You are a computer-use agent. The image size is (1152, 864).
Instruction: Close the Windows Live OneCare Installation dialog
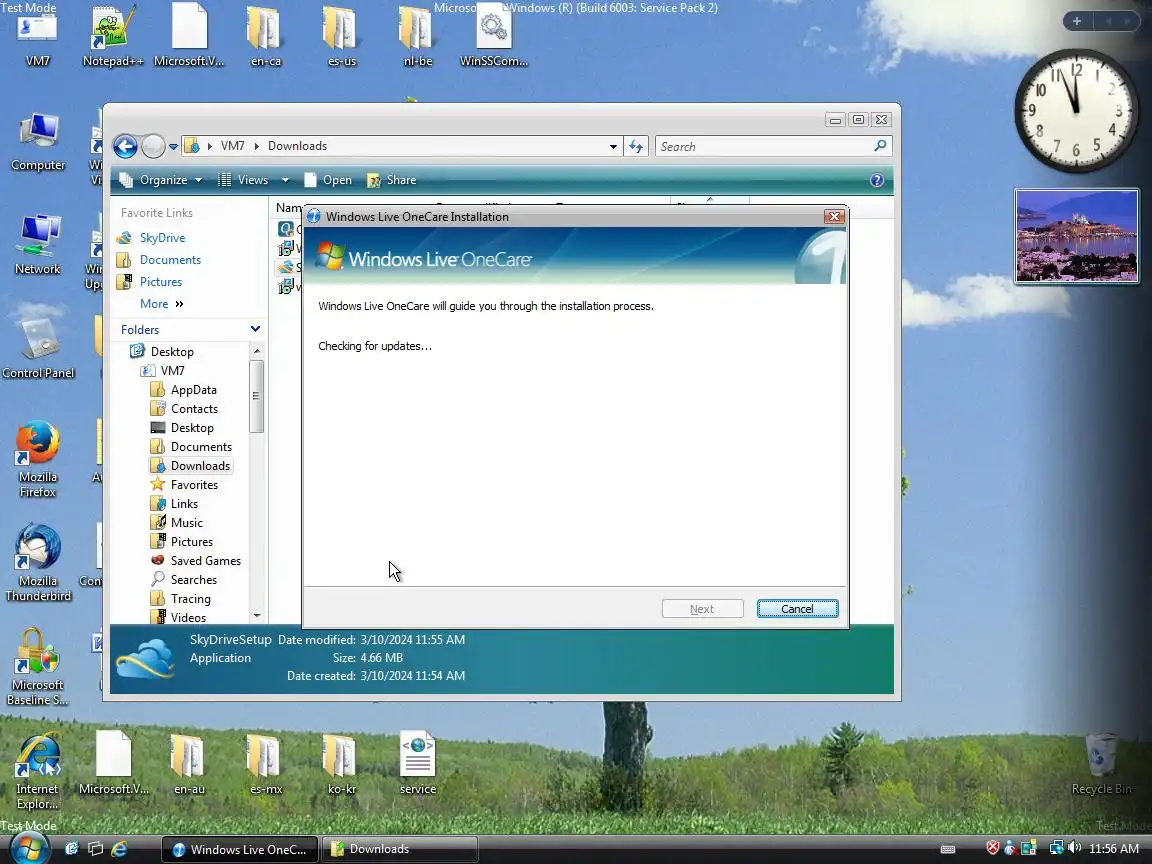833,216
